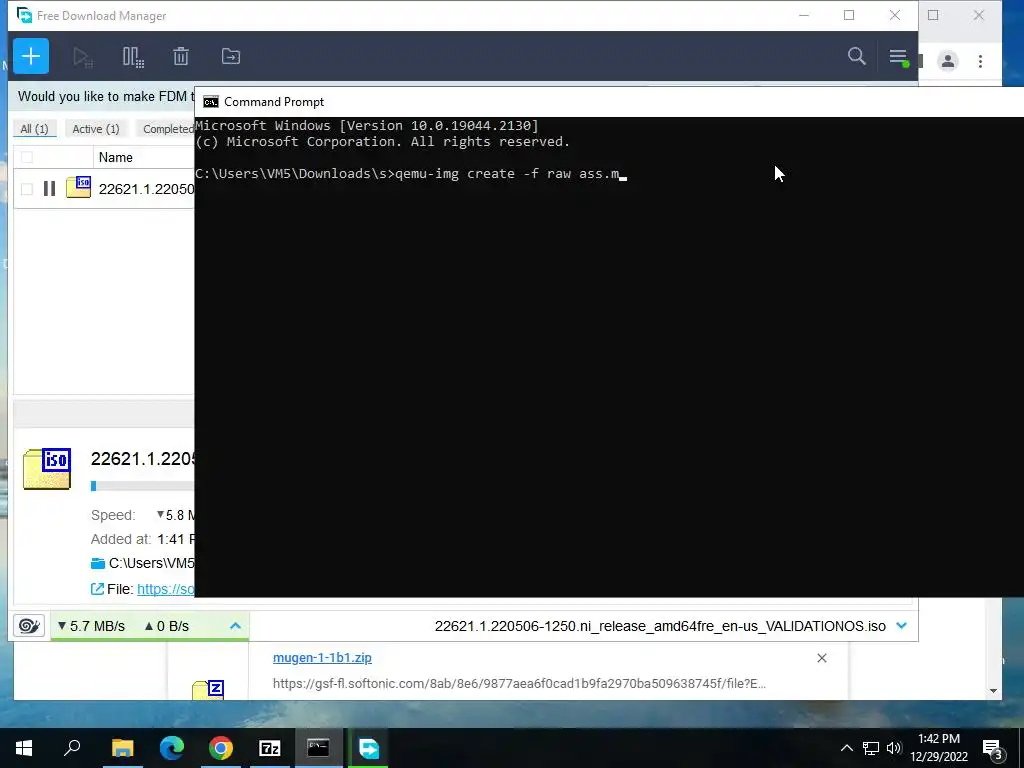Click the File: https link in details
The image size is (1024, 768).
[165, 589]
